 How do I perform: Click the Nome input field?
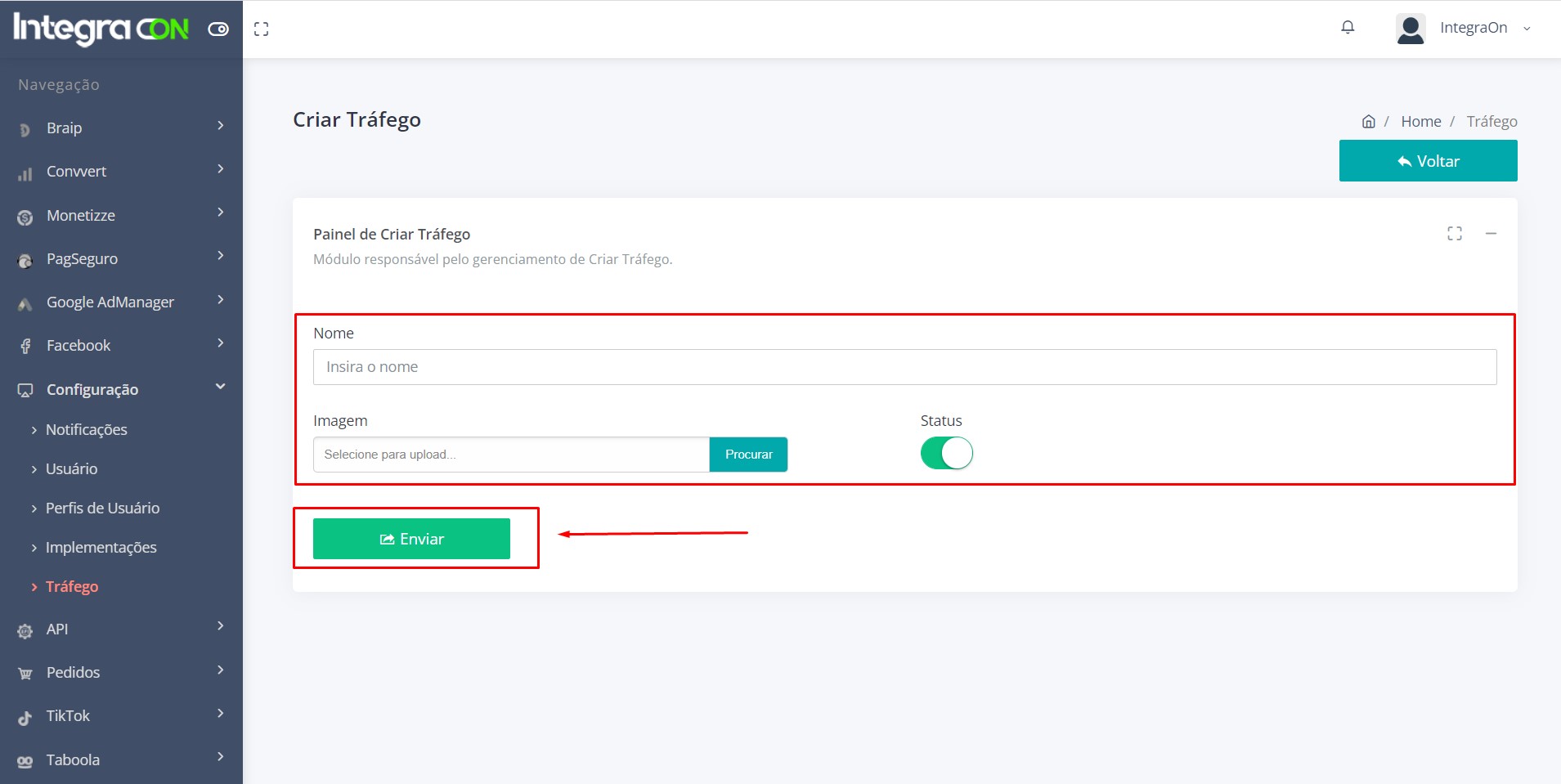(904, 367)
